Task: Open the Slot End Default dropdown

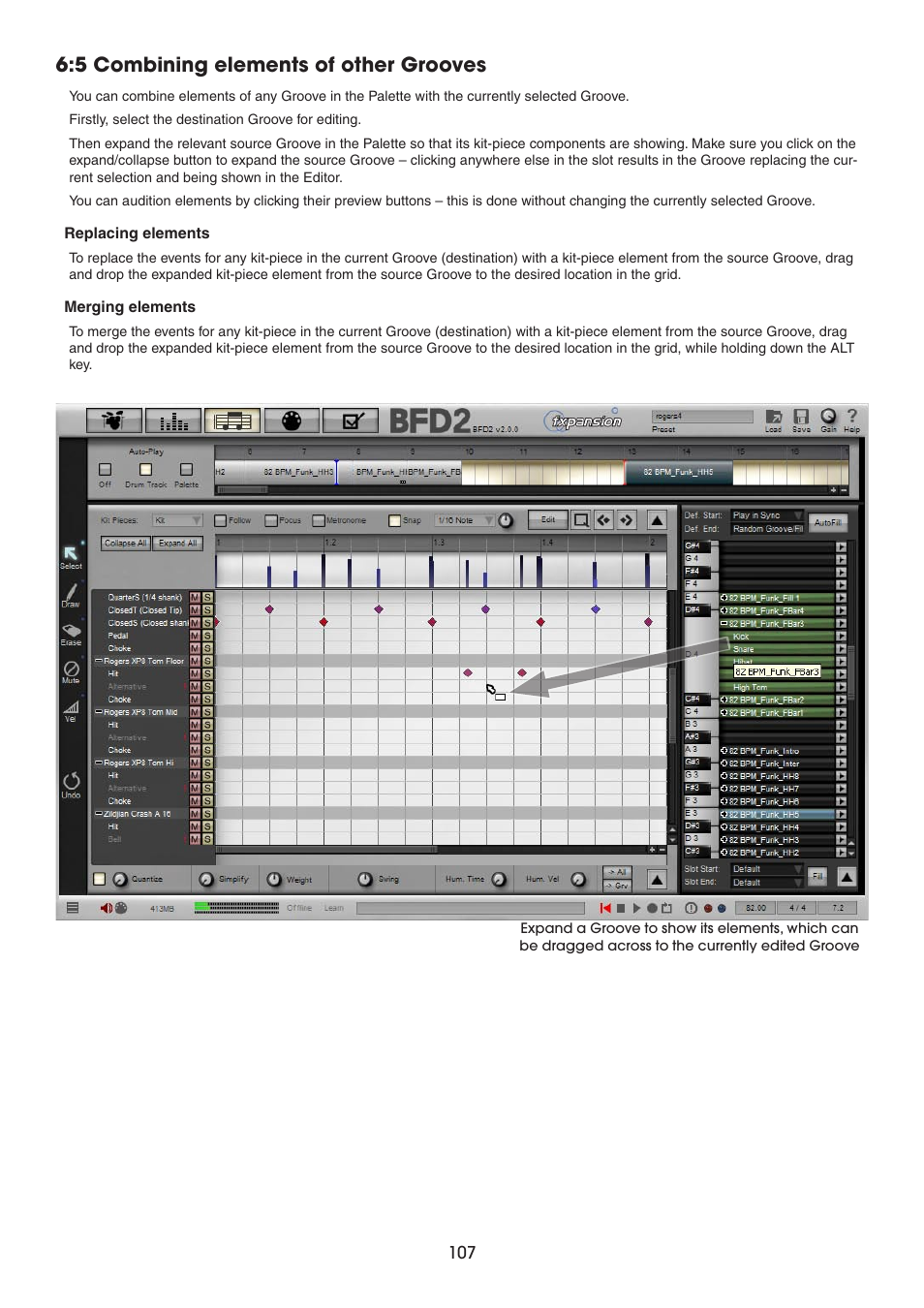Action: (767, 883)
